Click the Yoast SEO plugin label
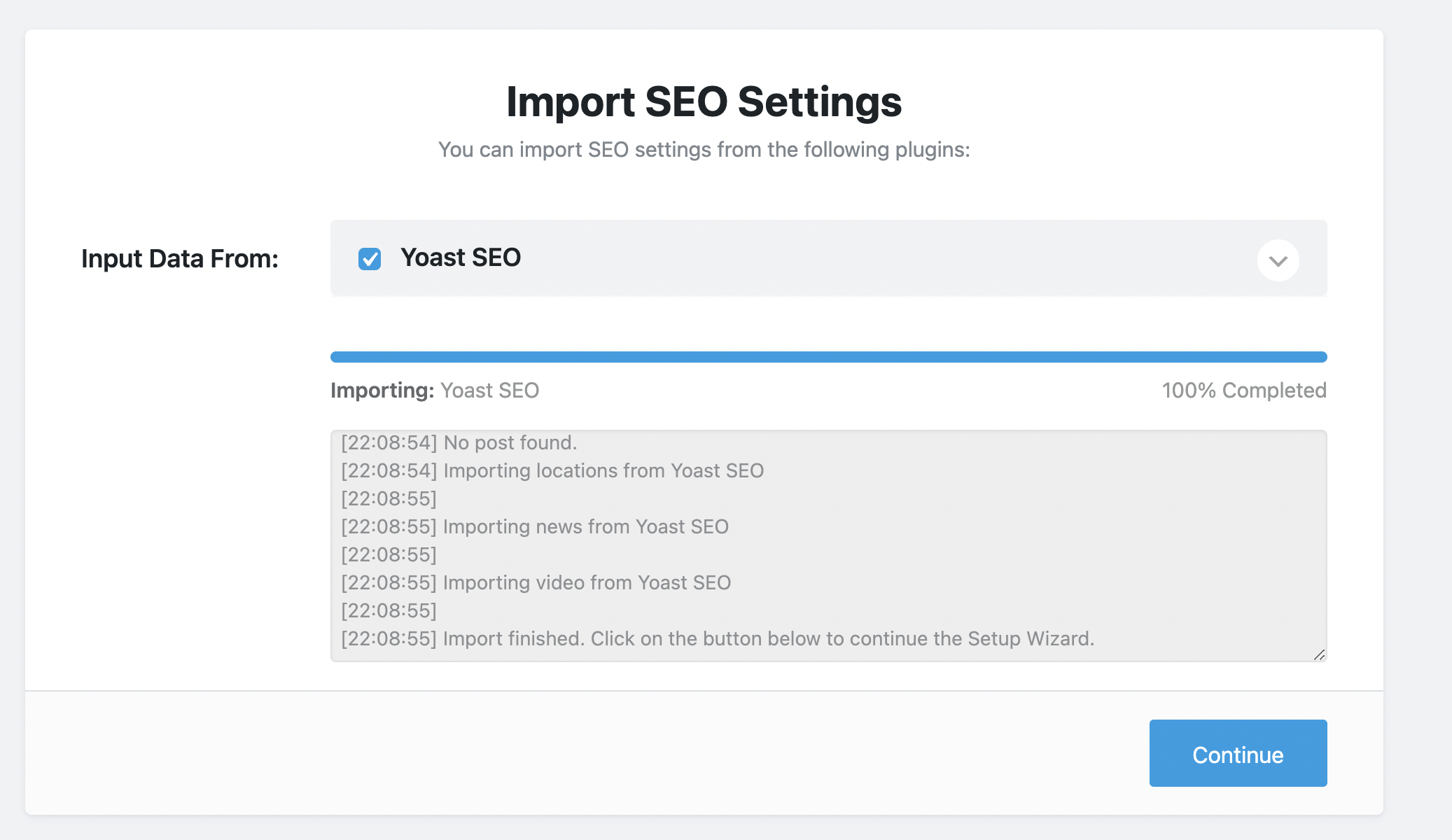This screenshot has width=1452, height=840. (x=461, y=258)
